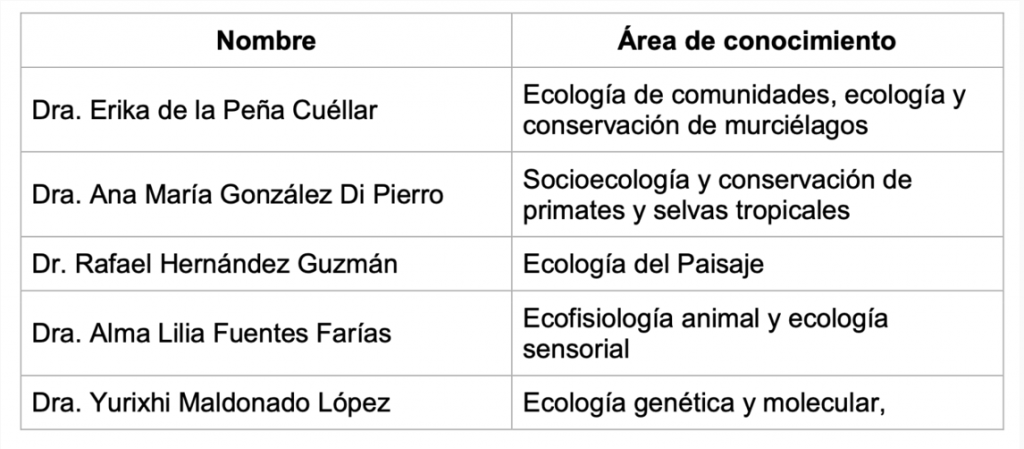Select the Dra. Ana María González Di Pierro cell
1024x449 pixels.
pyautogui.click(x=266, y=194)
